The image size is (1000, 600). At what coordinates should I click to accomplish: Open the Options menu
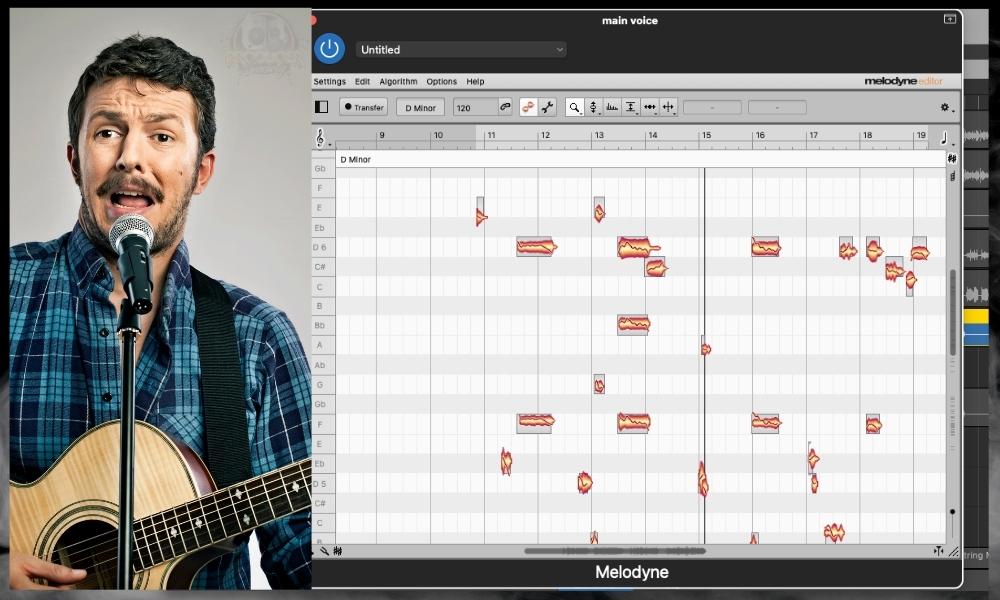click(x=441, y=82)
